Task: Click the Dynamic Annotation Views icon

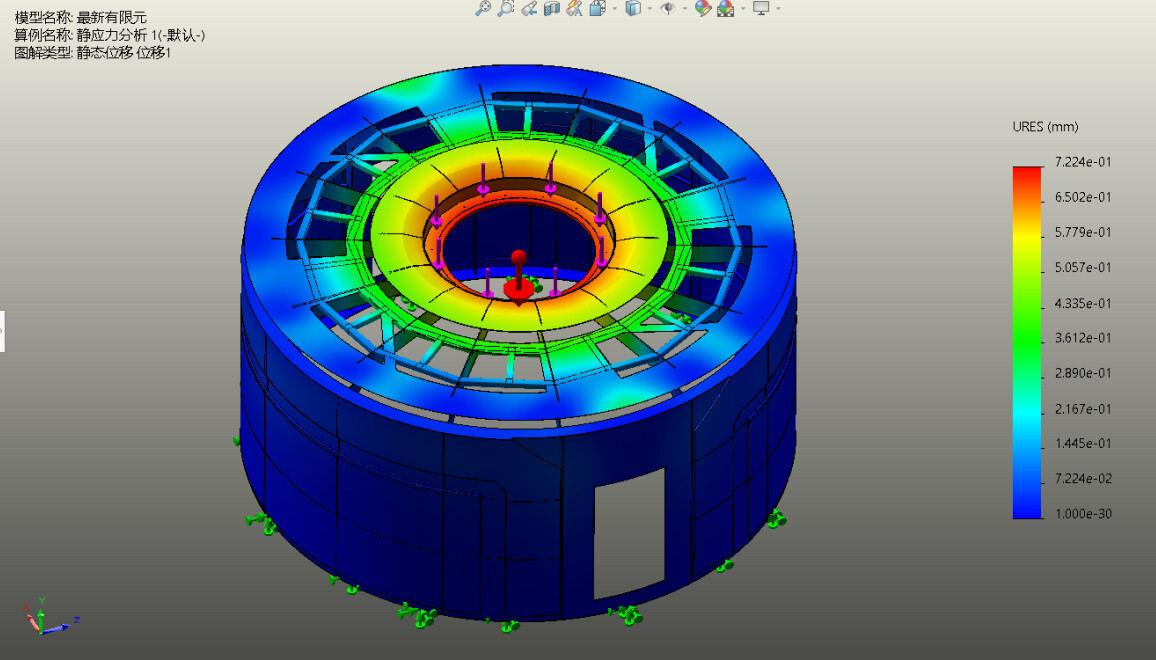Action: [574, 8]
